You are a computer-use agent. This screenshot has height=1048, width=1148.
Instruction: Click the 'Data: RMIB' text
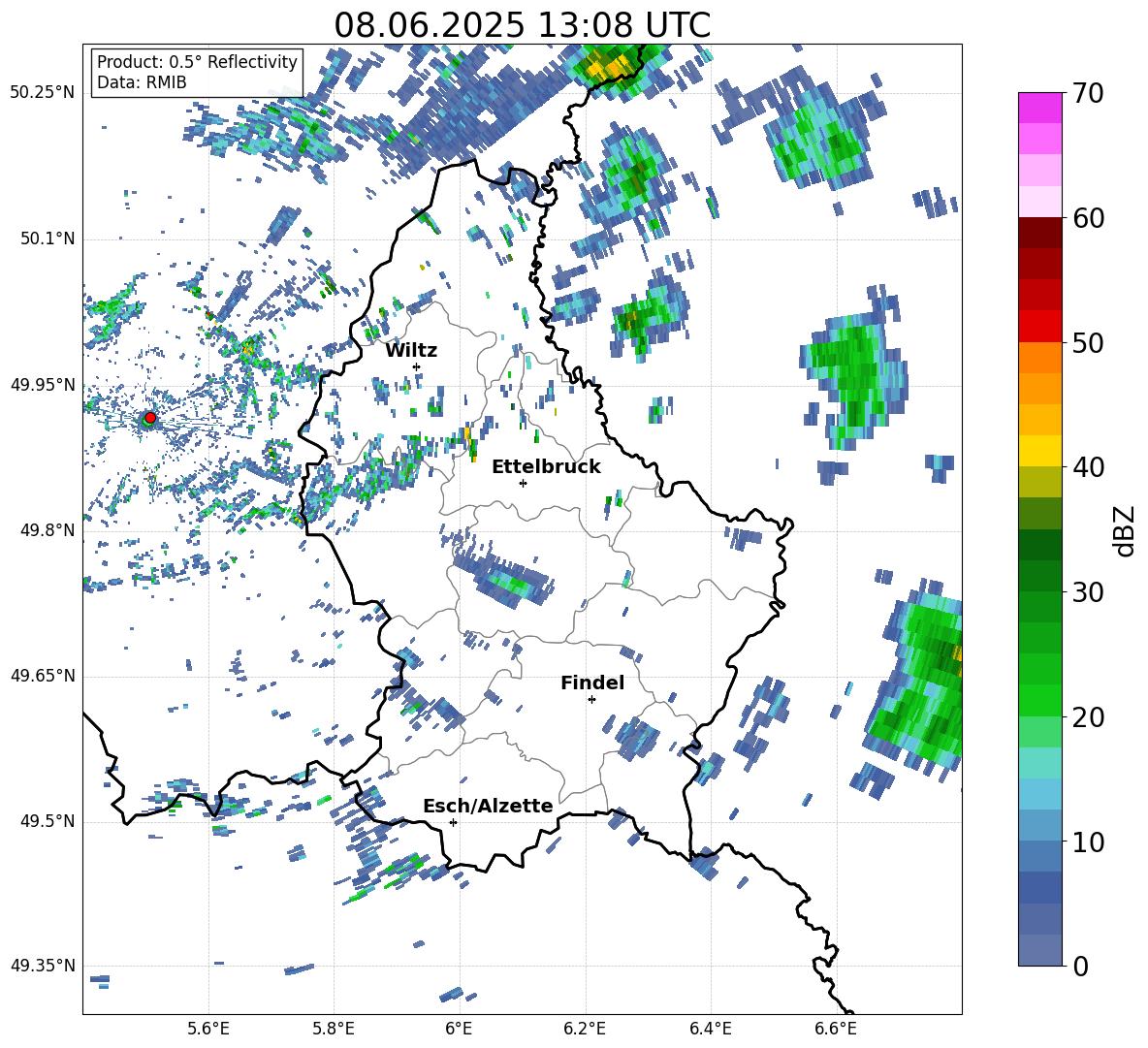coord(142,82)
